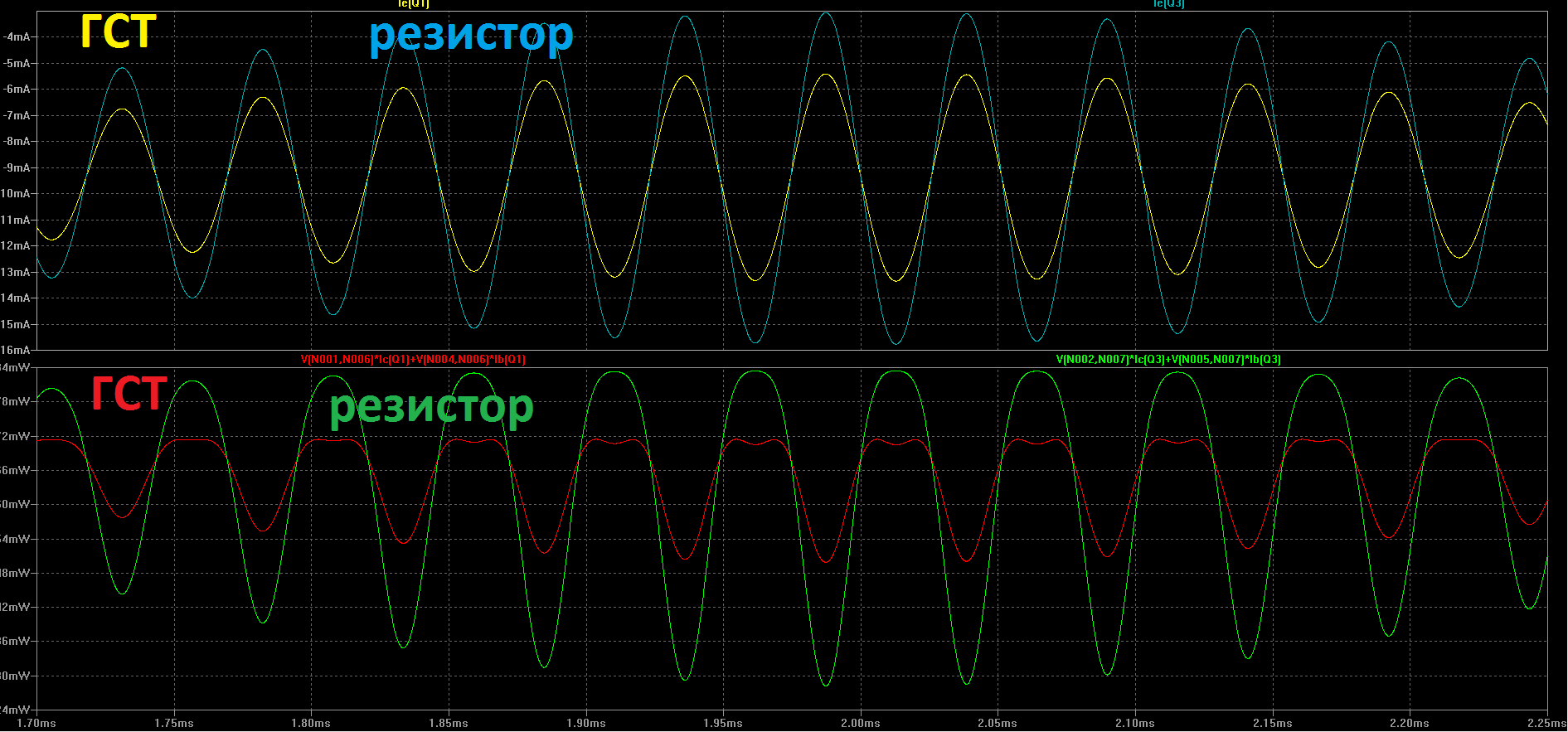Viewport: 1568px width, 732px height.
Task: Click the -9mA current axis label
Action: click(x=16, y=167)
